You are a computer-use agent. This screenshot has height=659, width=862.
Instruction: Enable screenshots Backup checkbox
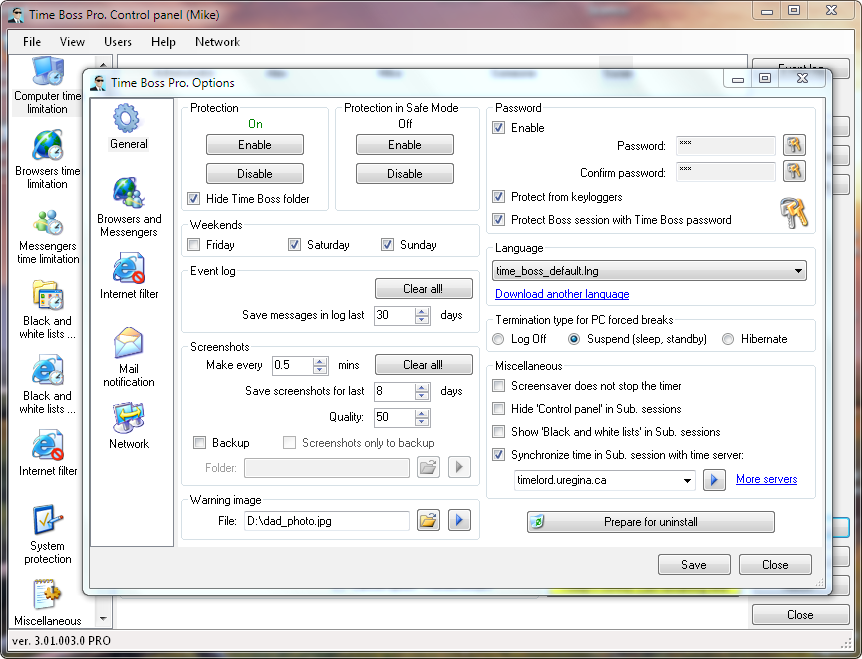[200, 442]
